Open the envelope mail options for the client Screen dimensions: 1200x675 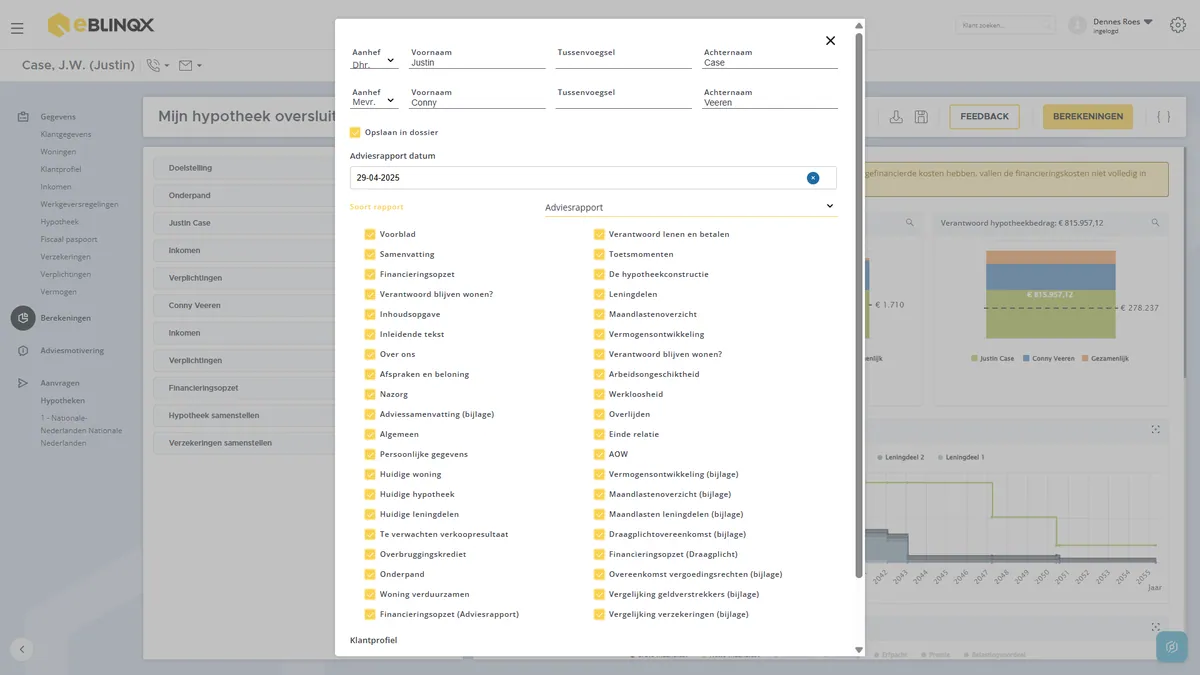coord(190,66)
